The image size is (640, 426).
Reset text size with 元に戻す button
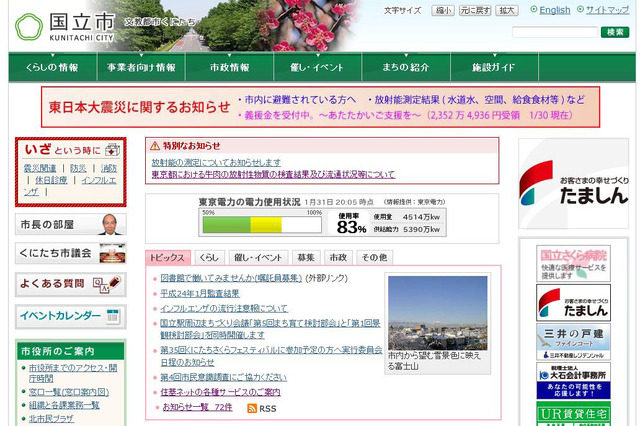(475, 10)
